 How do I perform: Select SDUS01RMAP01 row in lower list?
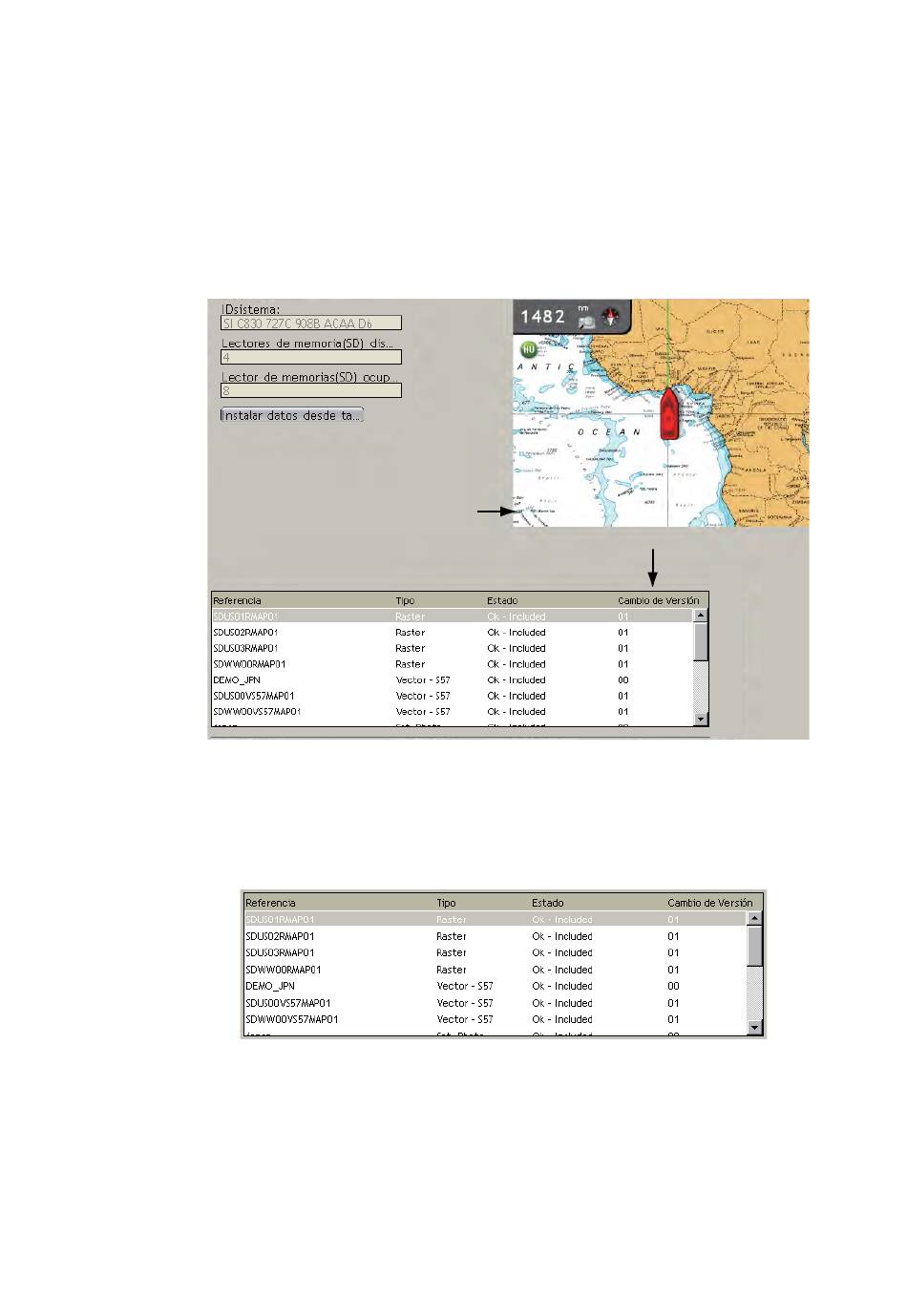(x=495, y=919)
